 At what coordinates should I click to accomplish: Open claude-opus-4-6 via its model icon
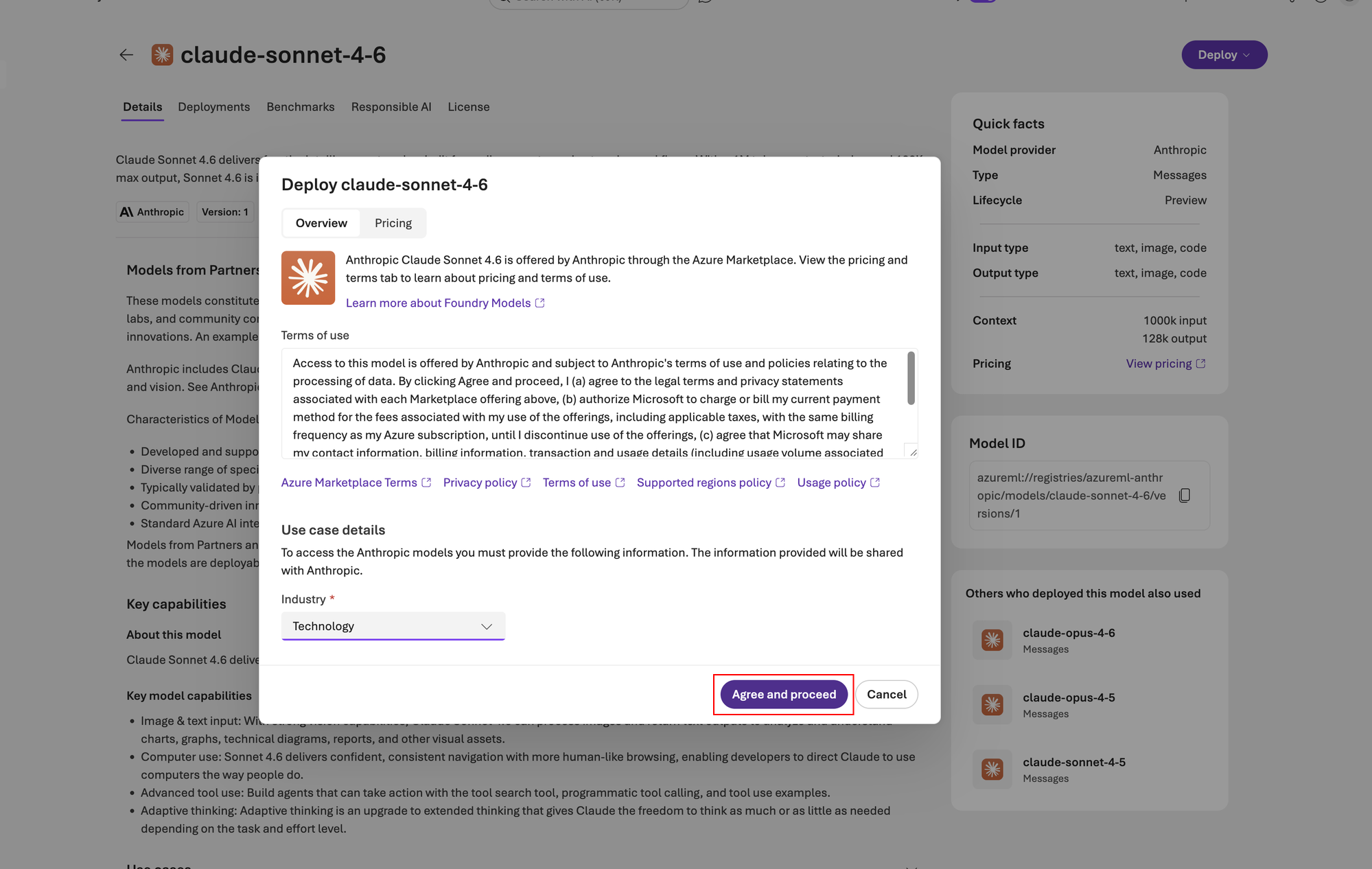click(x=991, y=640)
